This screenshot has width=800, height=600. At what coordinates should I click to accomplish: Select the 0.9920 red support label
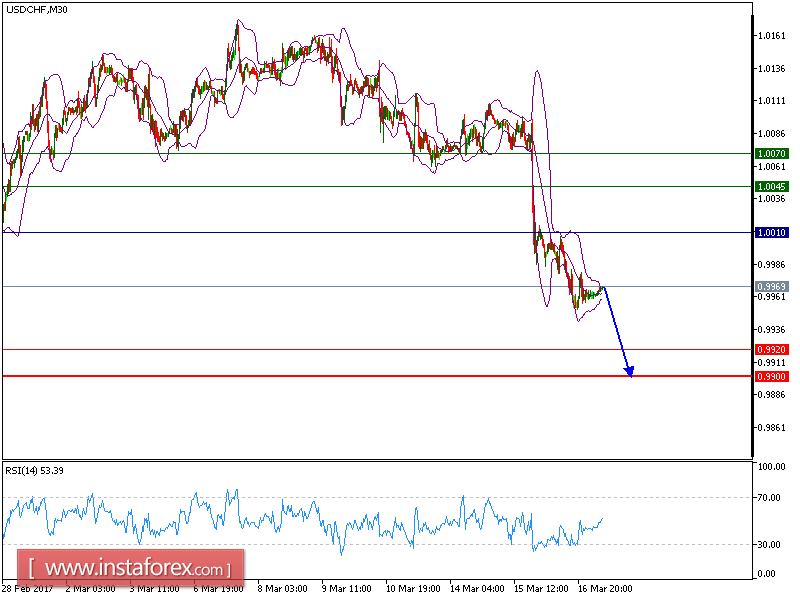(771, 350)
